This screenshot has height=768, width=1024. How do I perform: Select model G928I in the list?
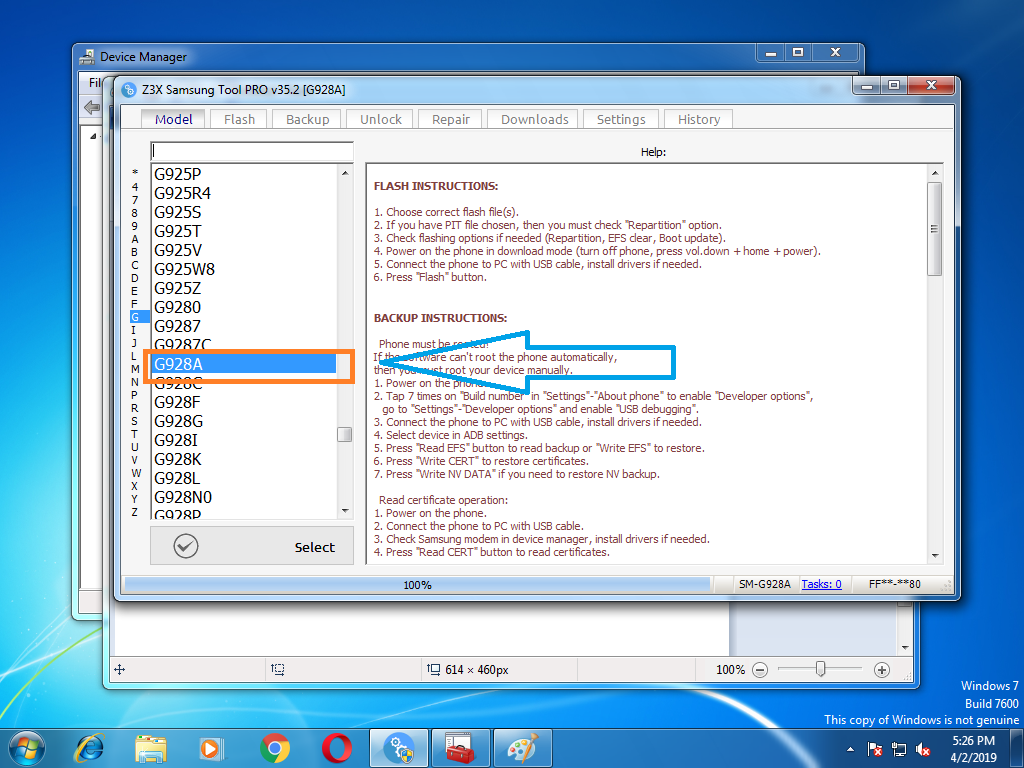pyautogui.click(x=244, y=440)
